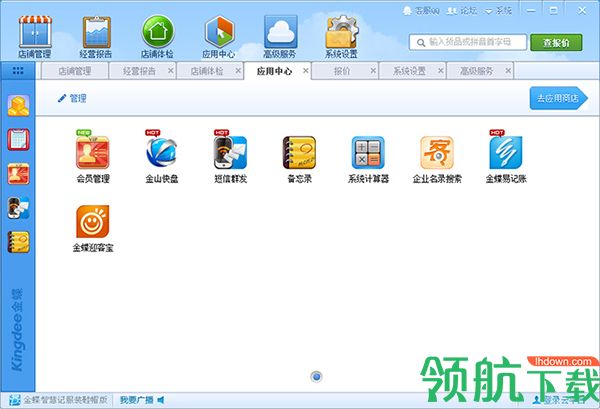Screen dimensions: 600x409
Task: Open the 金蝶迎客宝 smiley app
Action: coord(93,228)
